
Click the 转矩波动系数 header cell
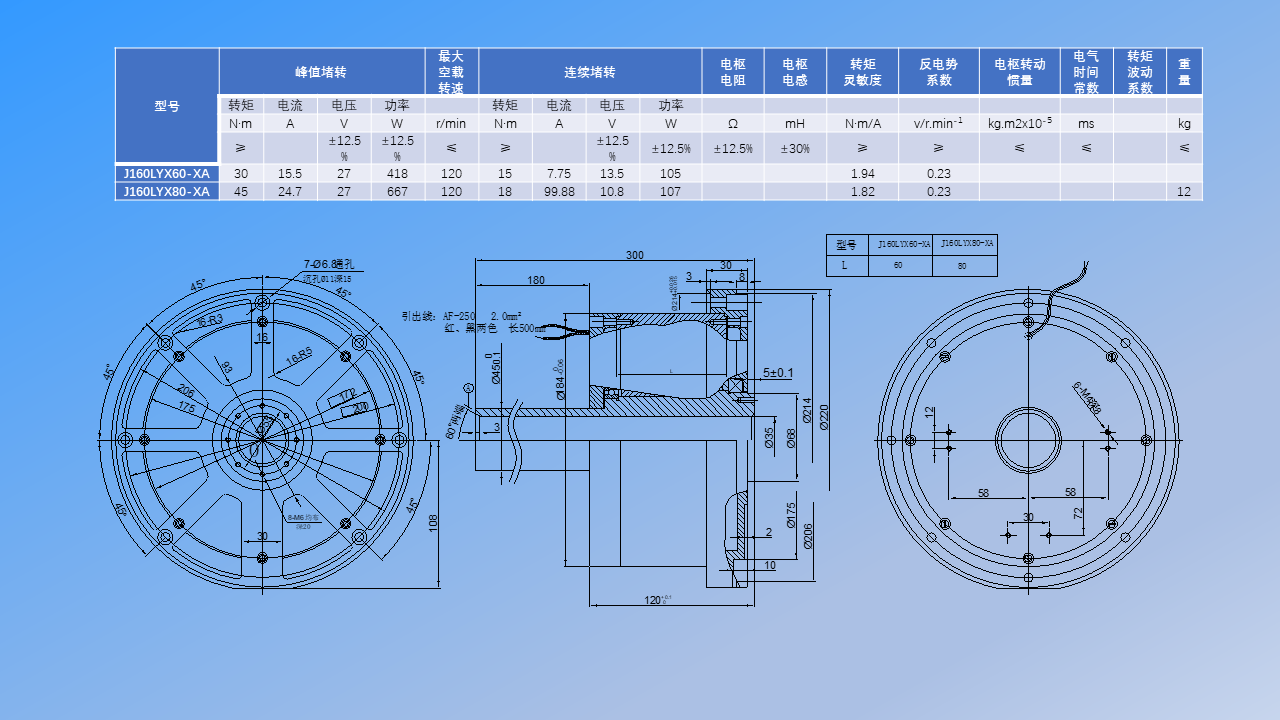click(x=1140, y=72)
